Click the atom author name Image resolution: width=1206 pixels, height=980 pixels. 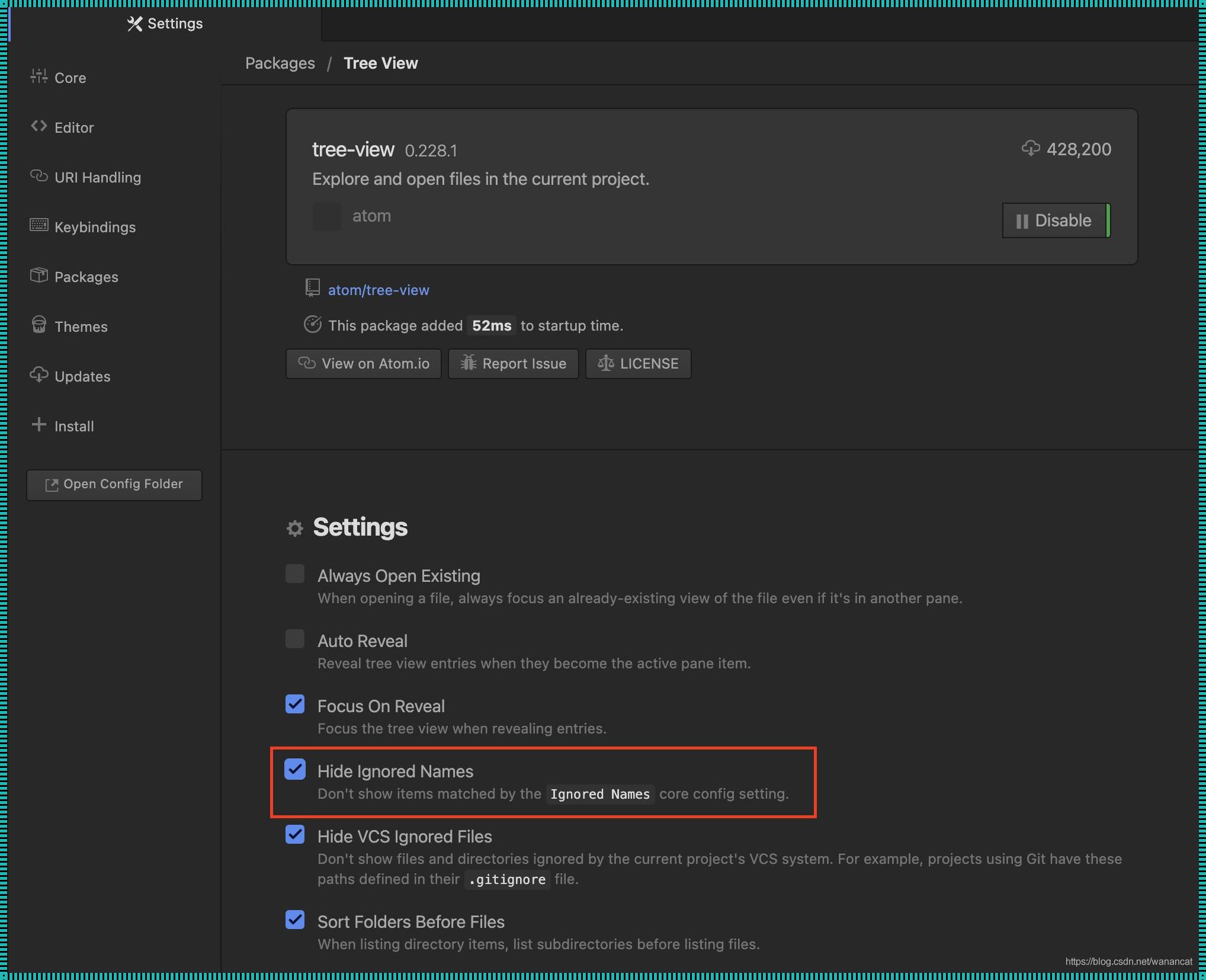coord(371,216)
